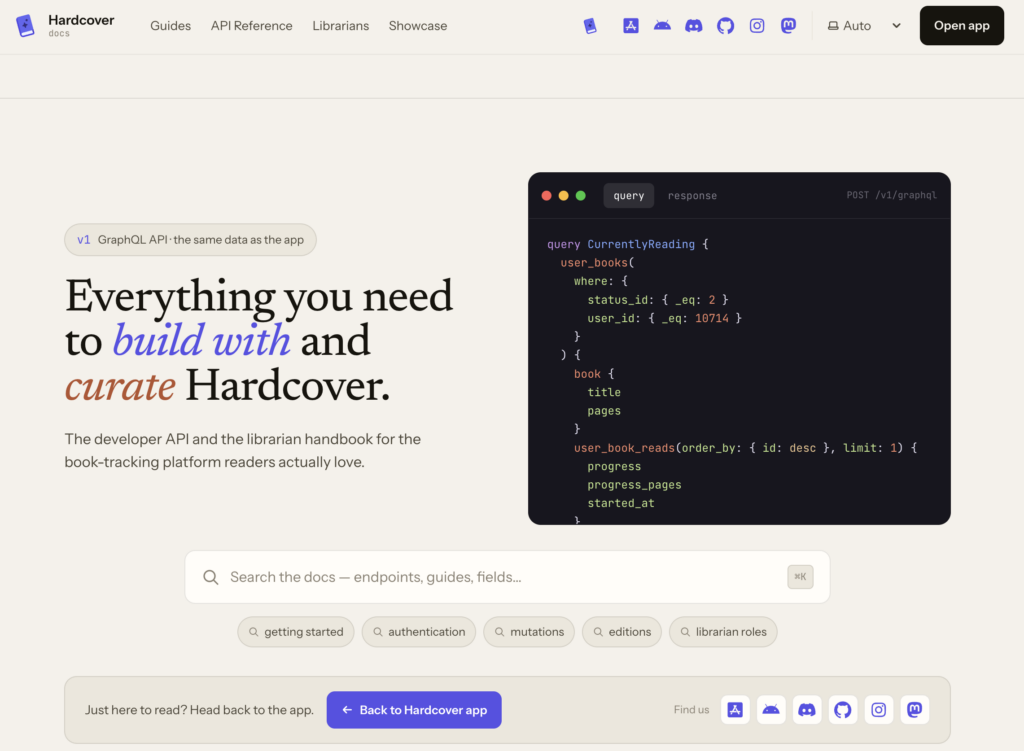
Task: Click the Find us label
Action: [692, 710]
